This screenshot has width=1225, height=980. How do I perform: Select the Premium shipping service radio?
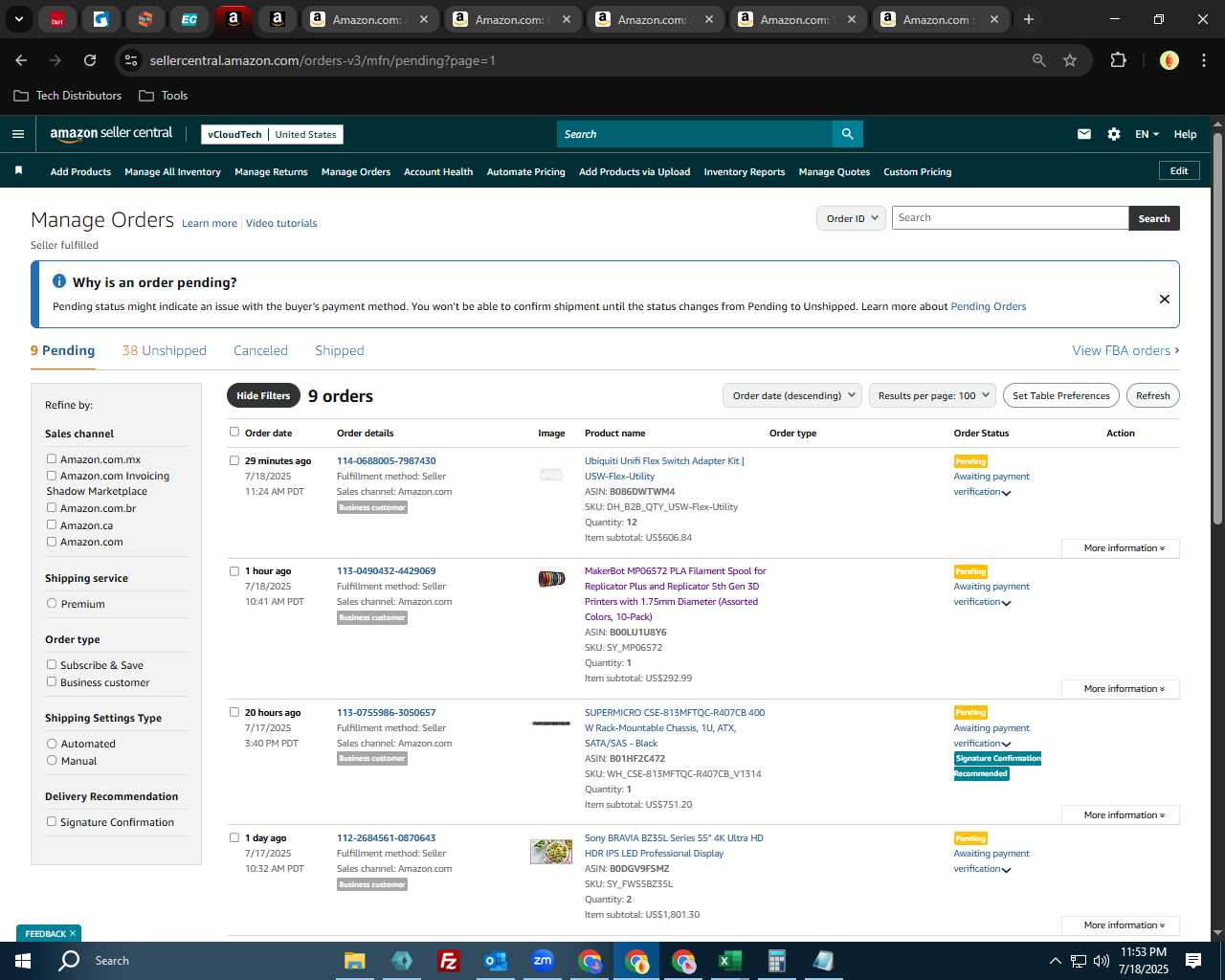(x=52, y=603)
